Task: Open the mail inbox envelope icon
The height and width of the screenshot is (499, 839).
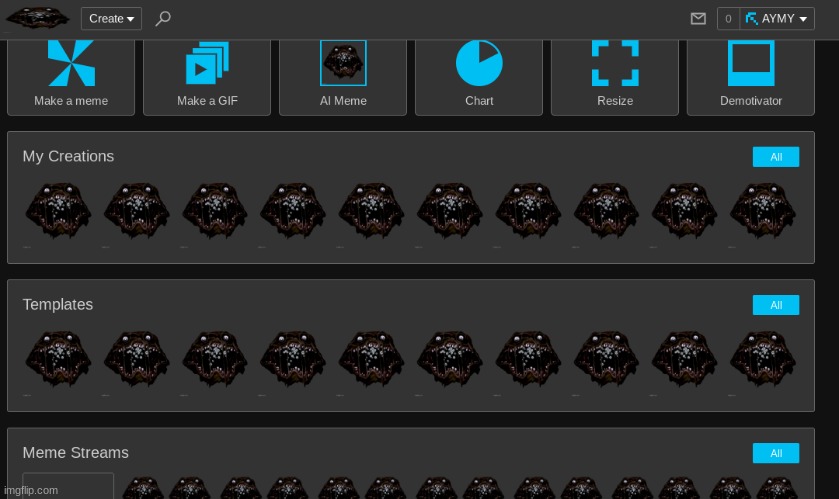Action: (699, 18)
